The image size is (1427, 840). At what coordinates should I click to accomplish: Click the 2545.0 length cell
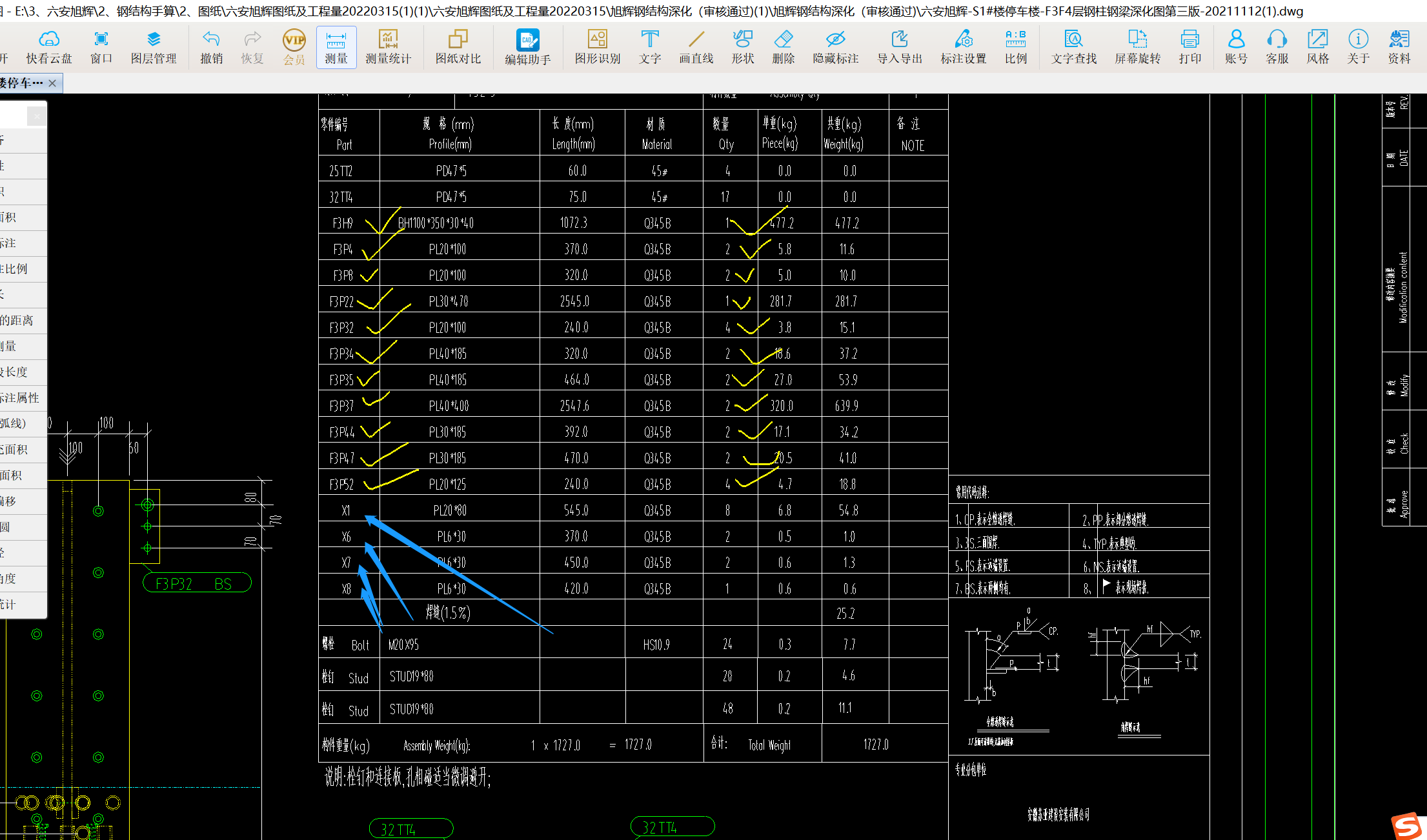click(x=575, y=301)
